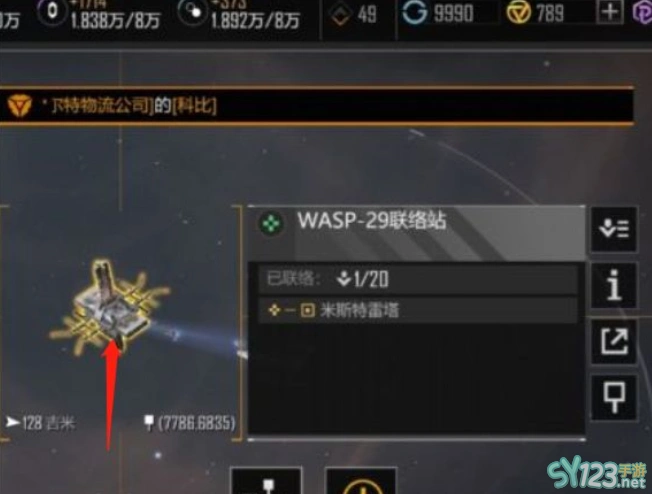Click the map pin button below share
Image resolution: width=652 pixels, height=494 pixels.
[614, 397]
